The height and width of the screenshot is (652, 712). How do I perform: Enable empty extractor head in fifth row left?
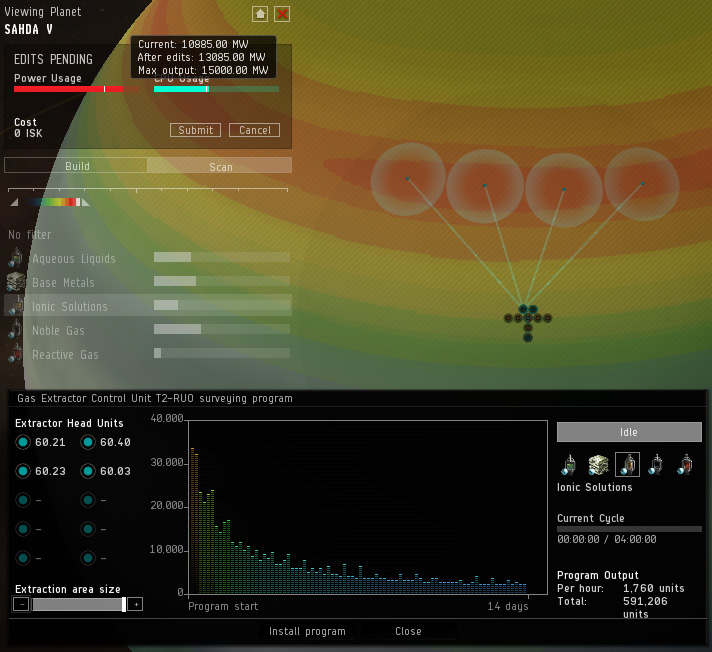coord(23,558)
